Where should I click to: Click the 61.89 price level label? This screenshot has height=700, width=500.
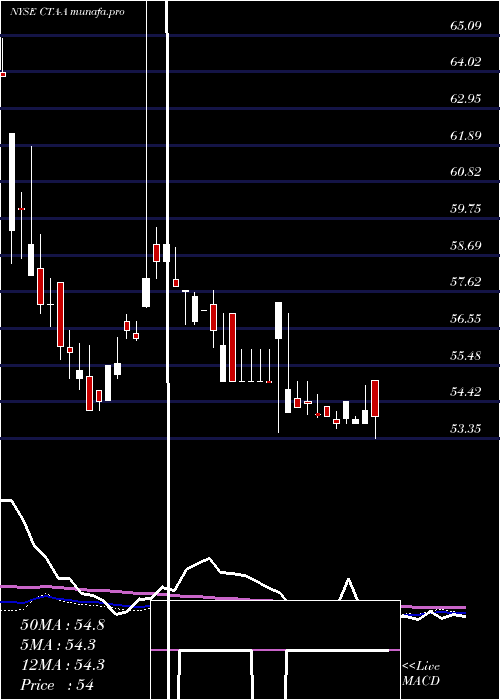[466, 135]
